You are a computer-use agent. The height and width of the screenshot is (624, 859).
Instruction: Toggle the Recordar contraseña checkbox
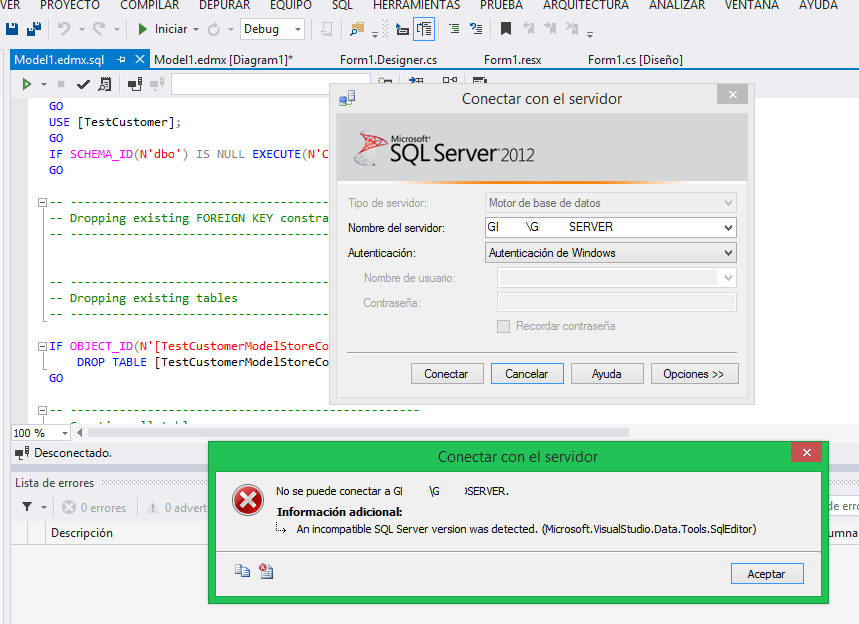(x=503, y=327)
